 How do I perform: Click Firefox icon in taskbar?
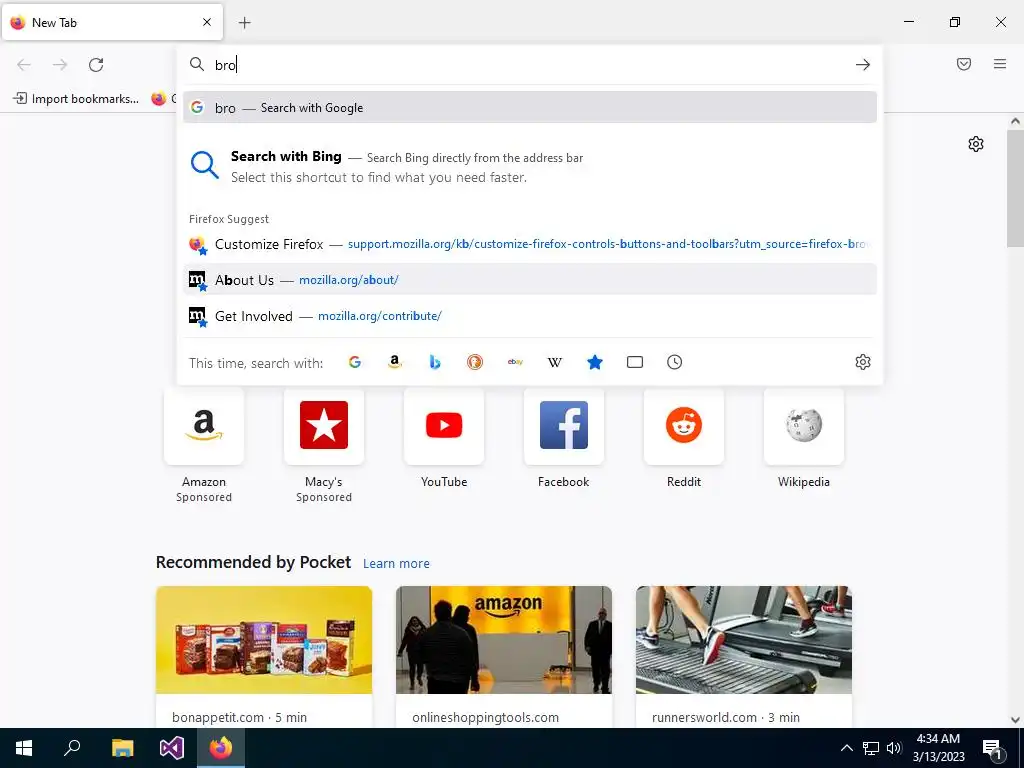click(x=221, y=748)
